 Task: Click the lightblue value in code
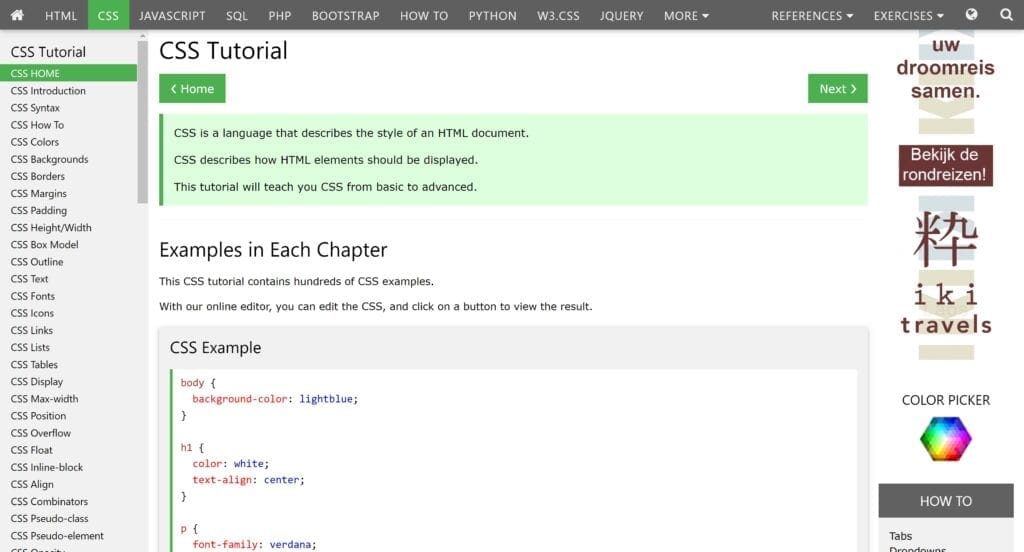pyautogui.click(x=326, y=398)
